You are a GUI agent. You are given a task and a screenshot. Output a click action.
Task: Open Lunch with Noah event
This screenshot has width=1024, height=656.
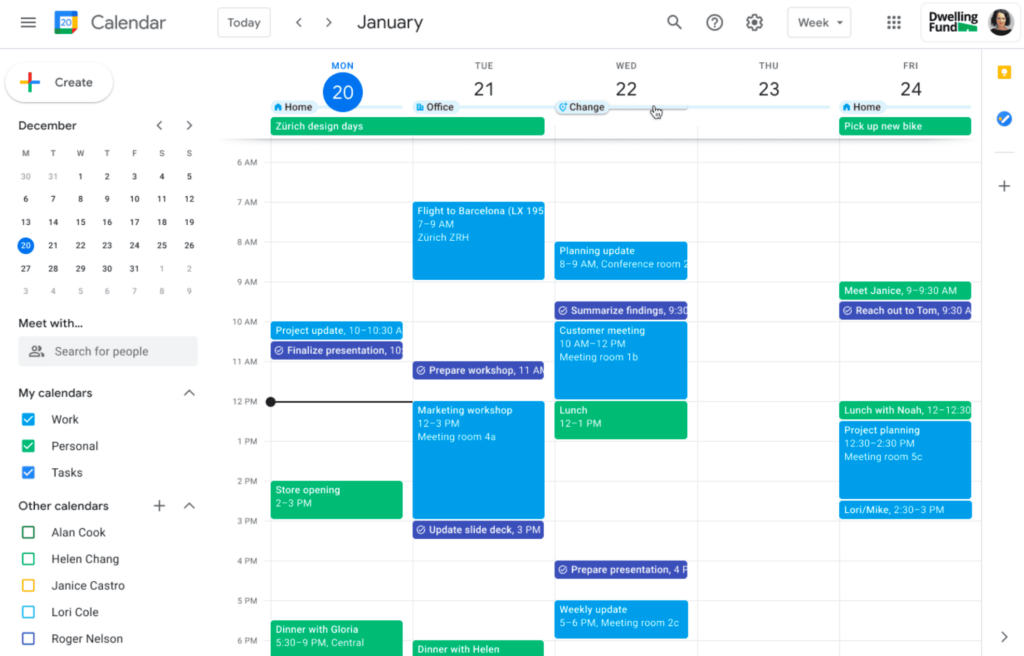905,410
